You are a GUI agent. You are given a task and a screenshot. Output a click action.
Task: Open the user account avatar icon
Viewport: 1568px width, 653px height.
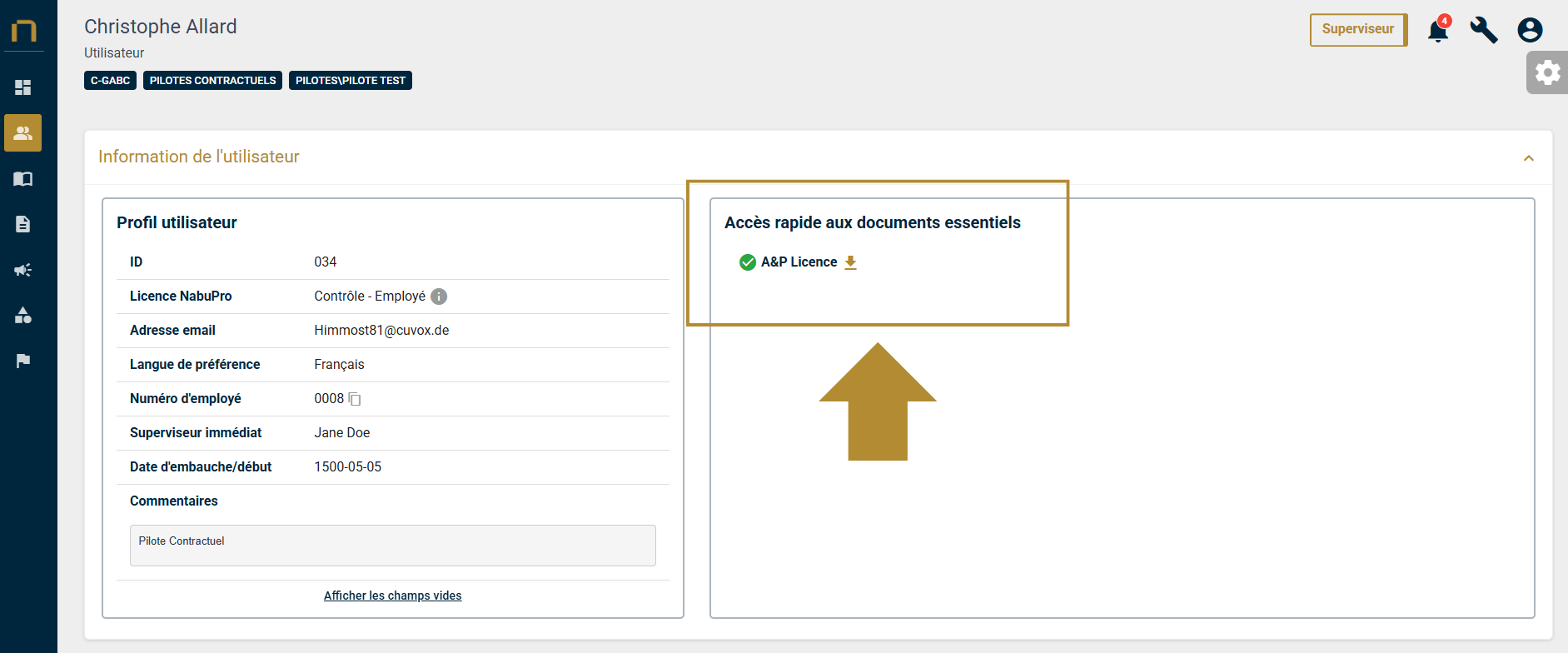1530,30
